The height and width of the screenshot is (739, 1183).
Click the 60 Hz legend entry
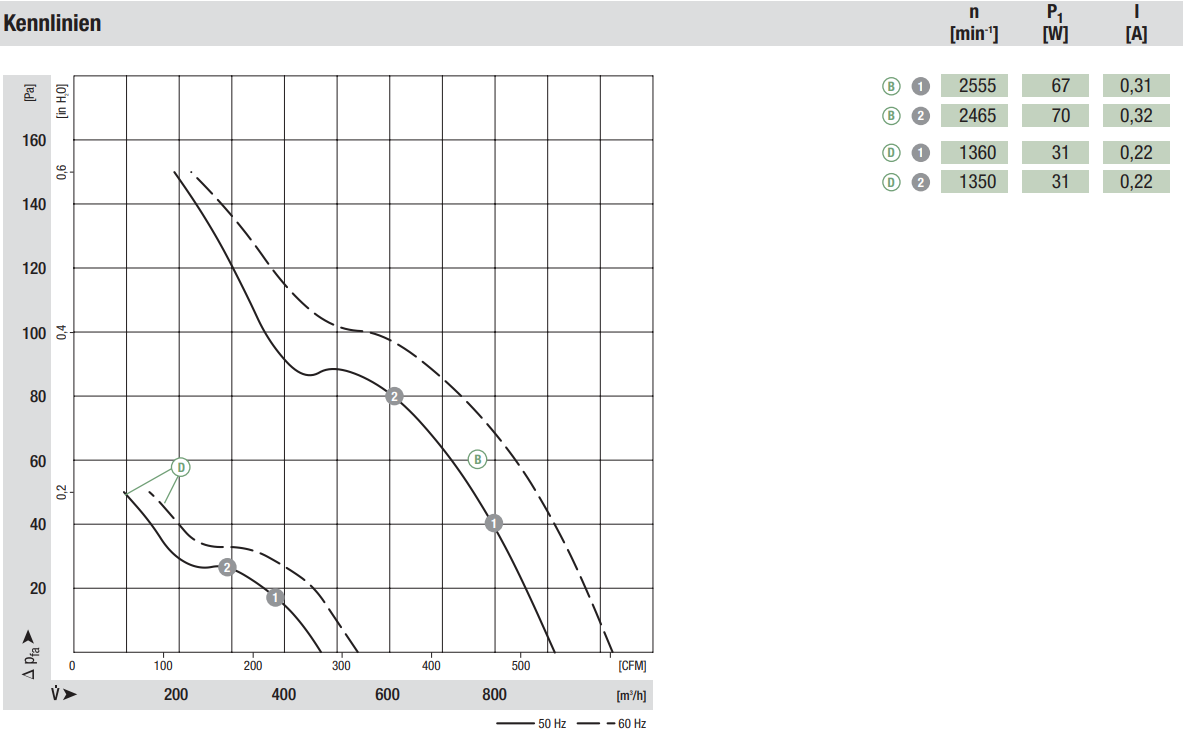[x=611, y=723]
